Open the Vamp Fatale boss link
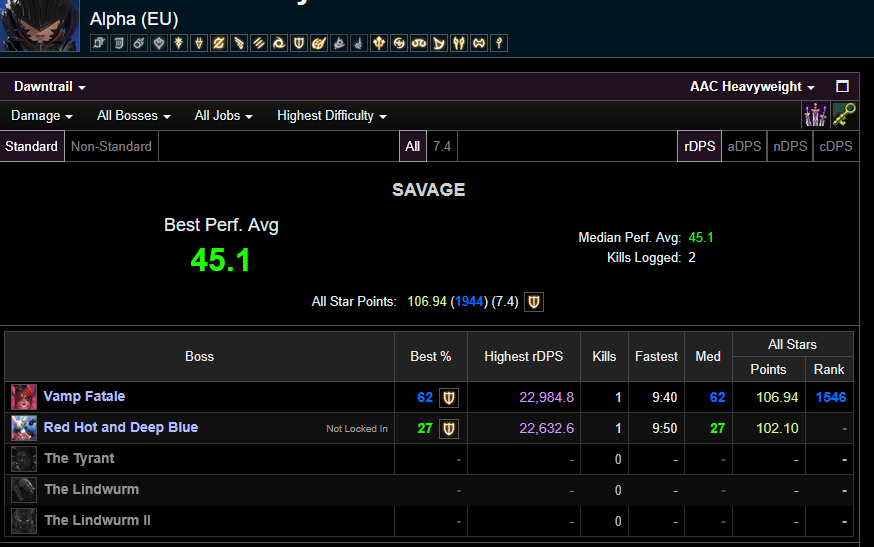Viewport: 874px width, 547px height. click(x=84, y=396)
